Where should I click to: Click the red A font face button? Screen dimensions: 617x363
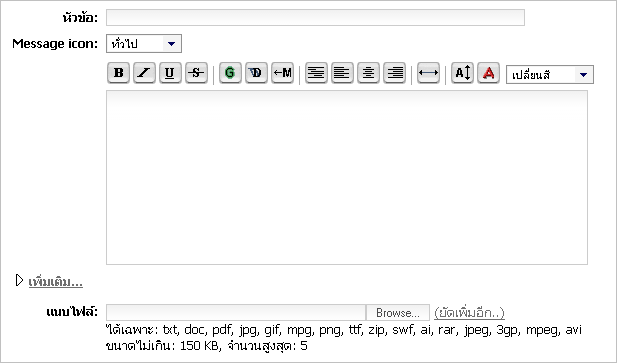point(488,73)
